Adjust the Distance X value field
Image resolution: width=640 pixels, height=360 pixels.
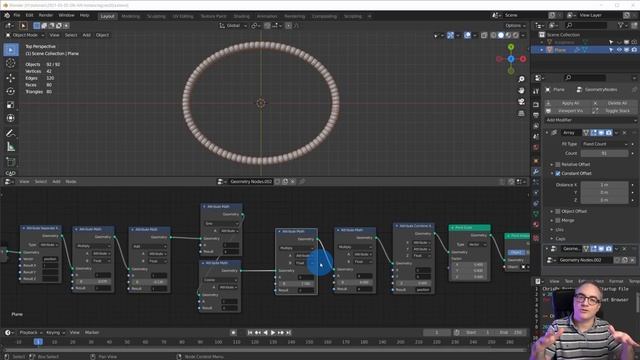(x=604, y=185)
